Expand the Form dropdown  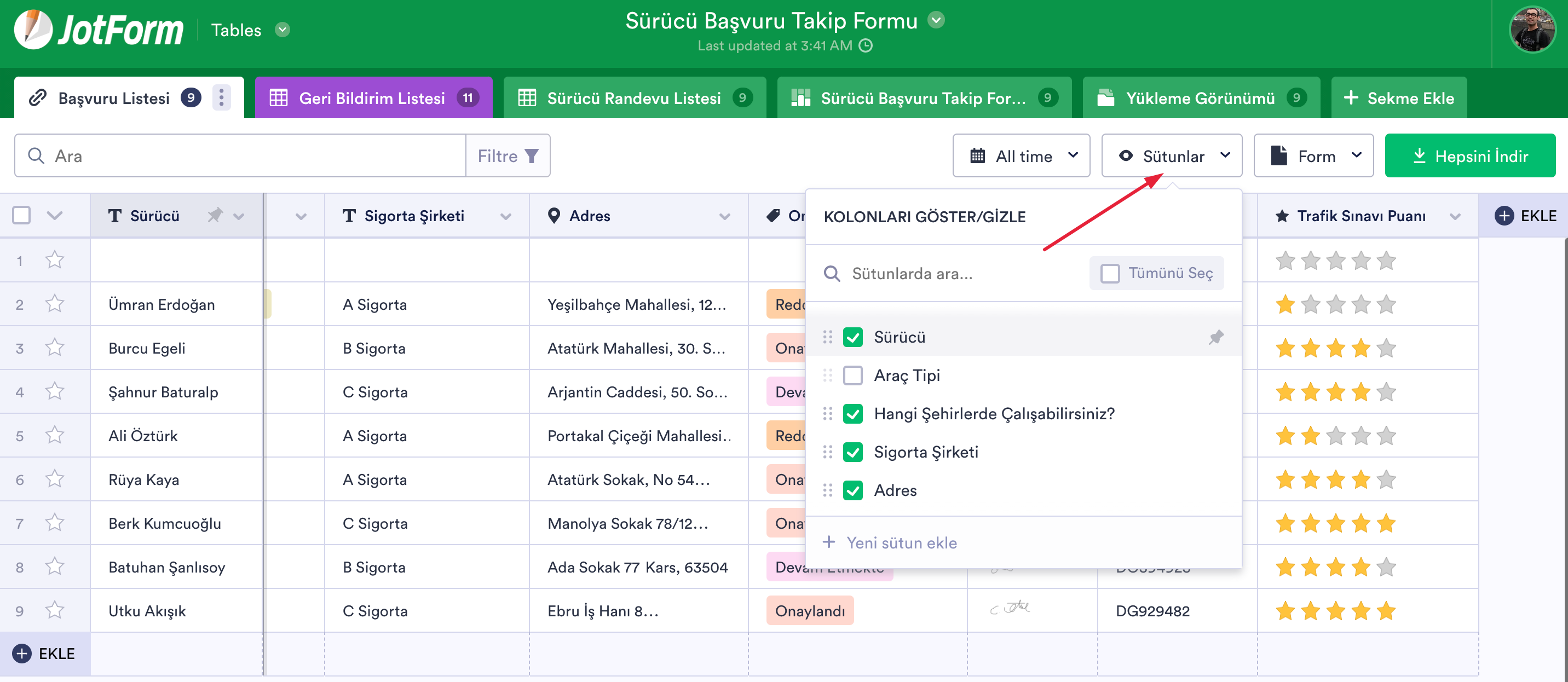tap(1313, 157)
